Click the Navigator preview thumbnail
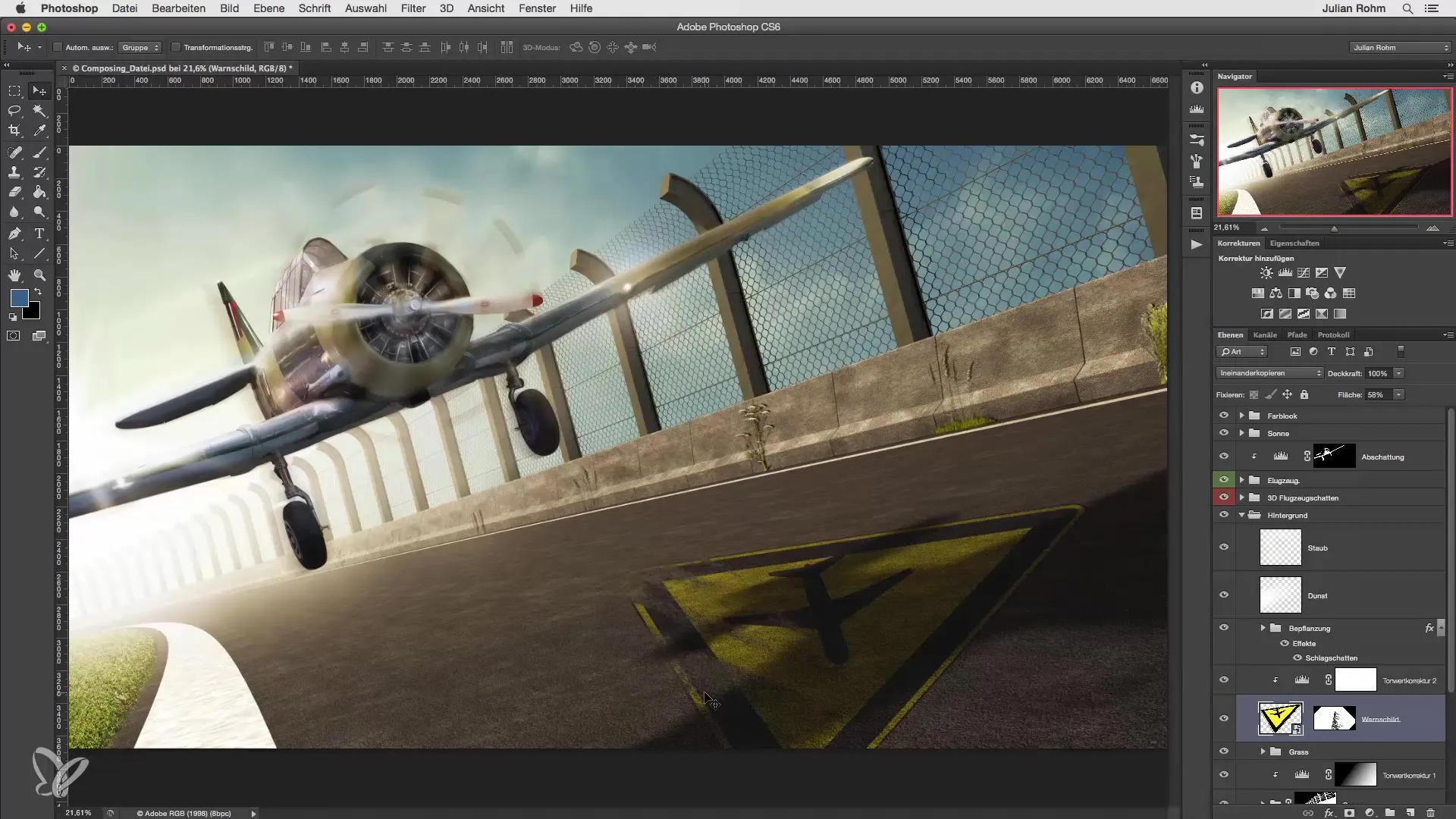 (x=1335, y=152)
